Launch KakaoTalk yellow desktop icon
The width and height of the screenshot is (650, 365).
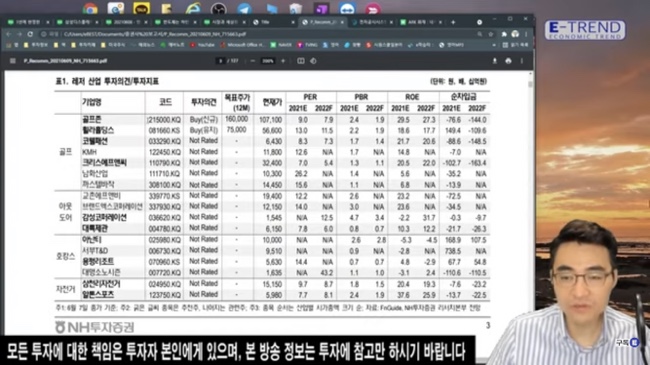point(141,8)
